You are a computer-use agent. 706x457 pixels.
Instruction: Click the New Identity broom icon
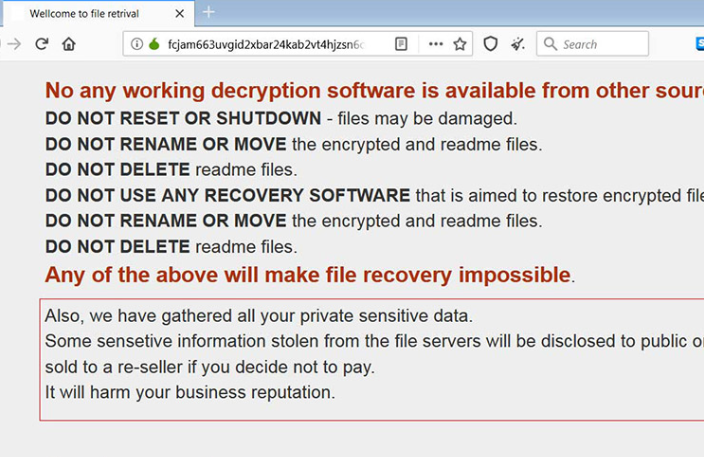(x=517, y=44)
